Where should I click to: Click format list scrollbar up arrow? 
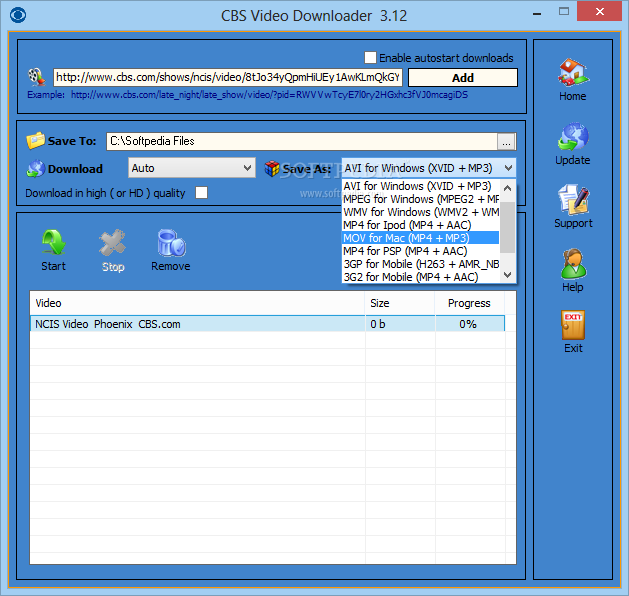click(x=507, y=187)
